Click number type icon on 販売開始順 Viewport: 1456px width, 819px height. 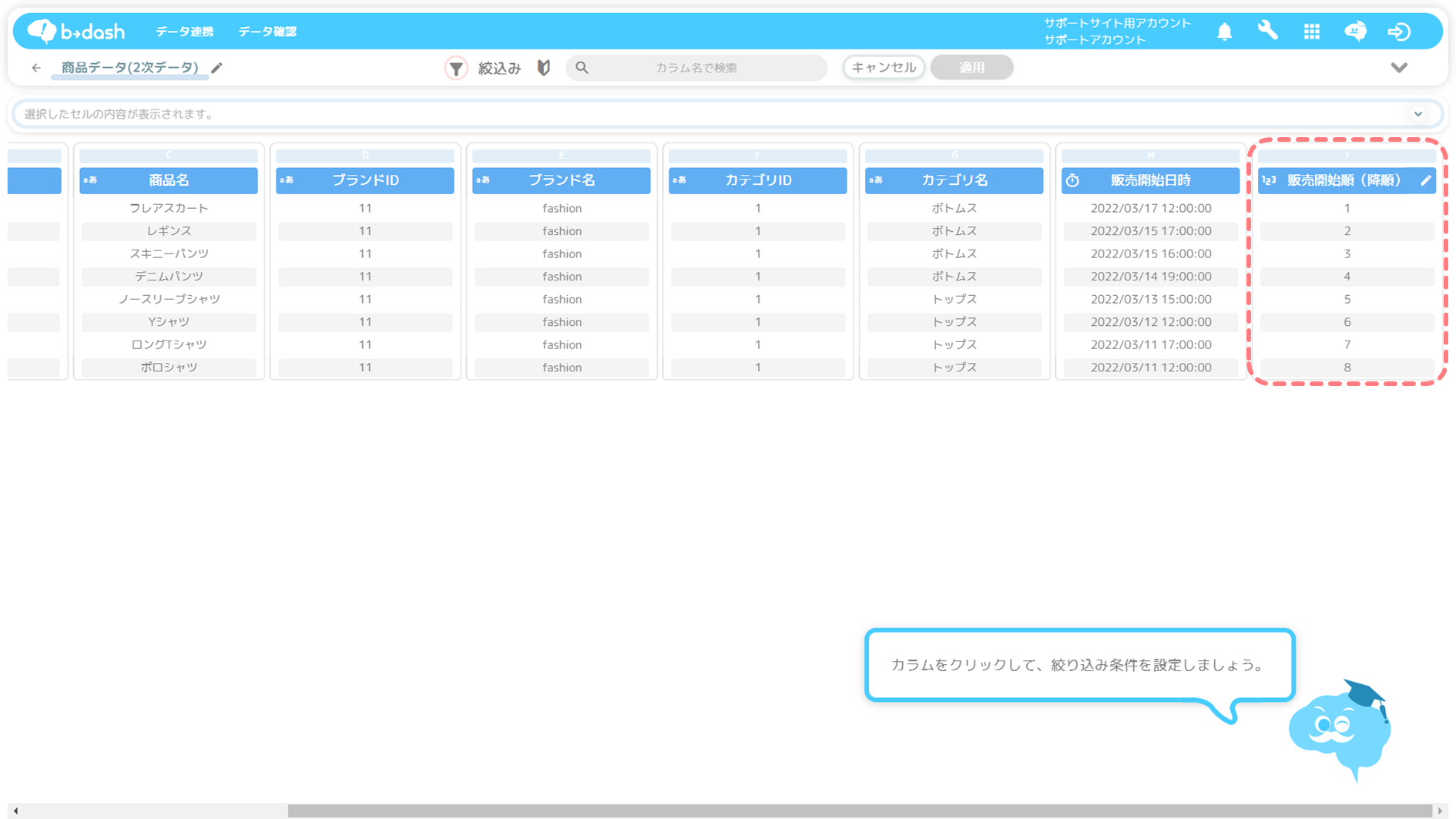1269,180
